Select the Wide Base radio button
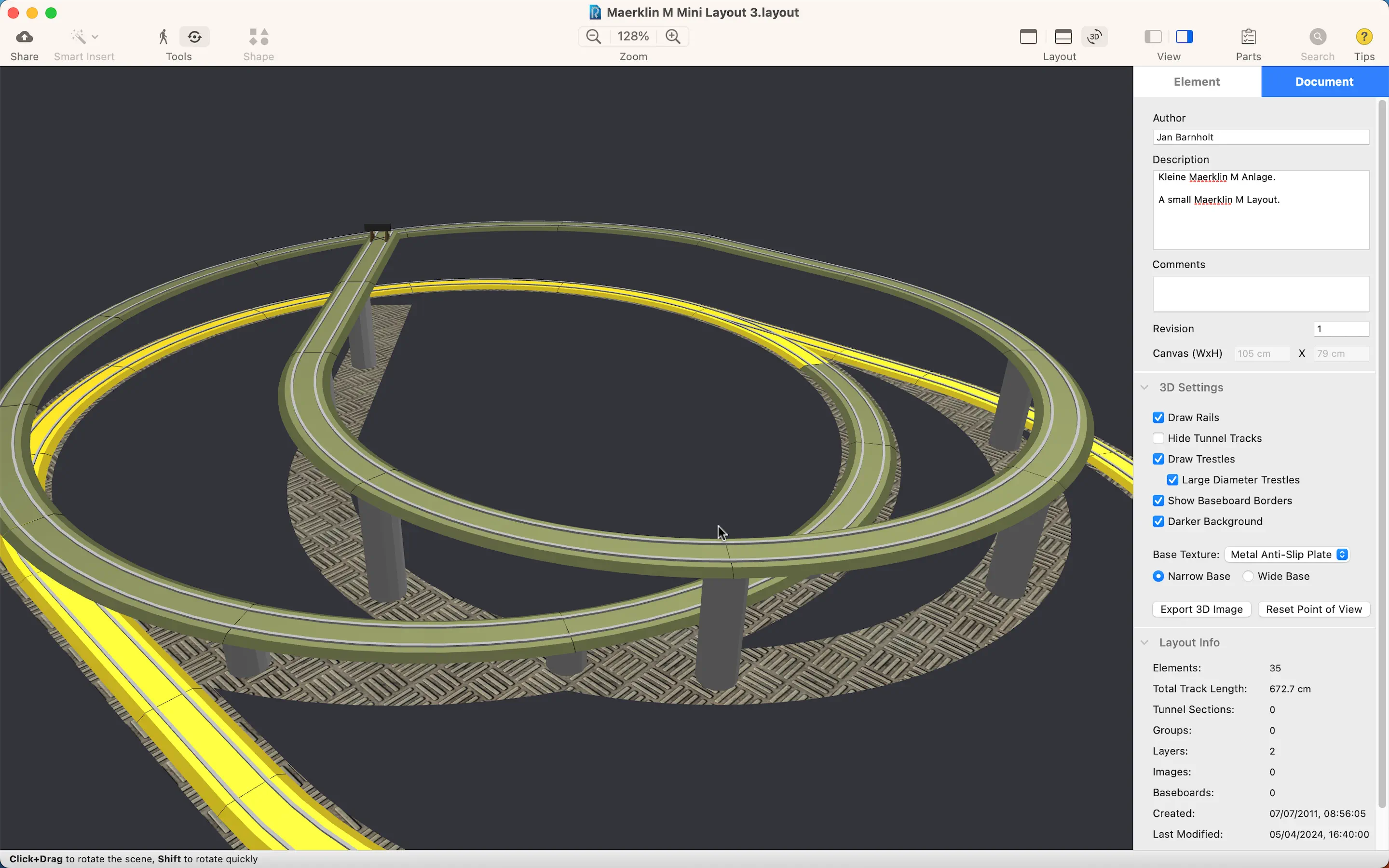 pos(1248,576)
